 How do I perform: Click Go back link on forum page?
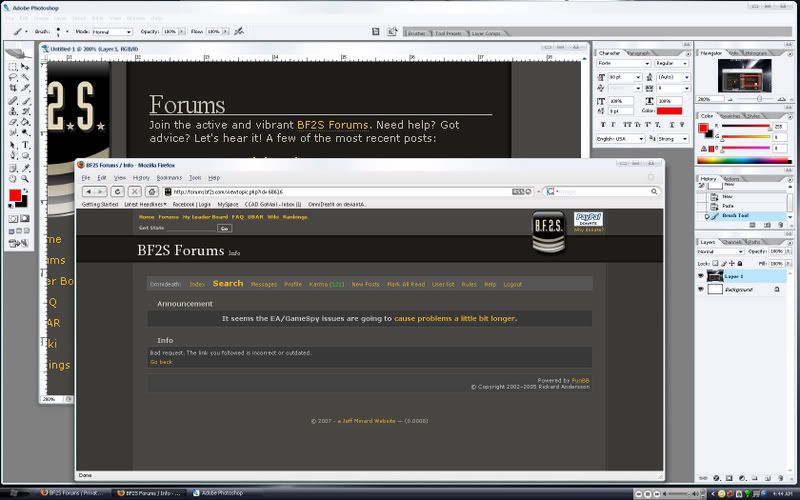pos(161,362)
